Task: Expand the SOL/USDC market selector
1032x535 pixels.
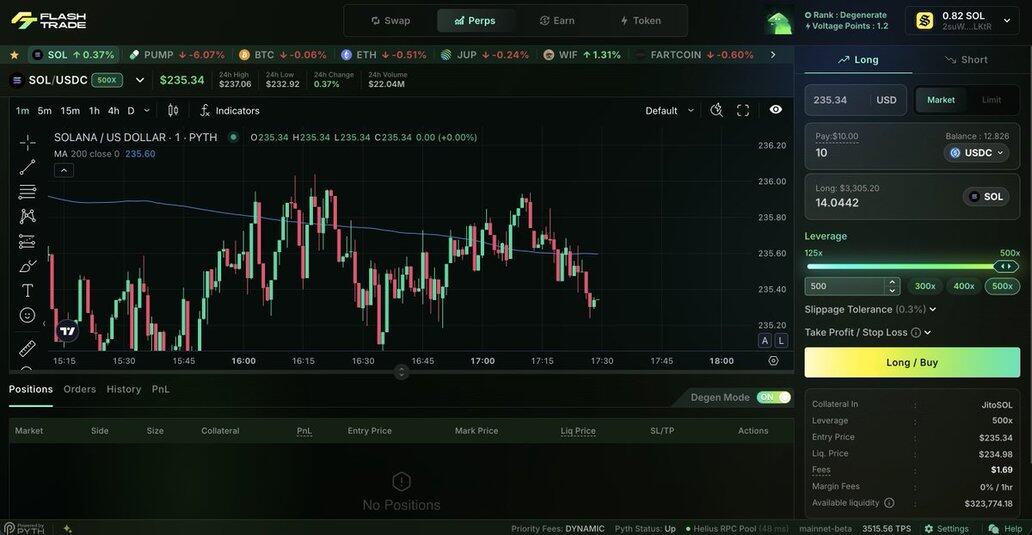Action: (140, 80)
